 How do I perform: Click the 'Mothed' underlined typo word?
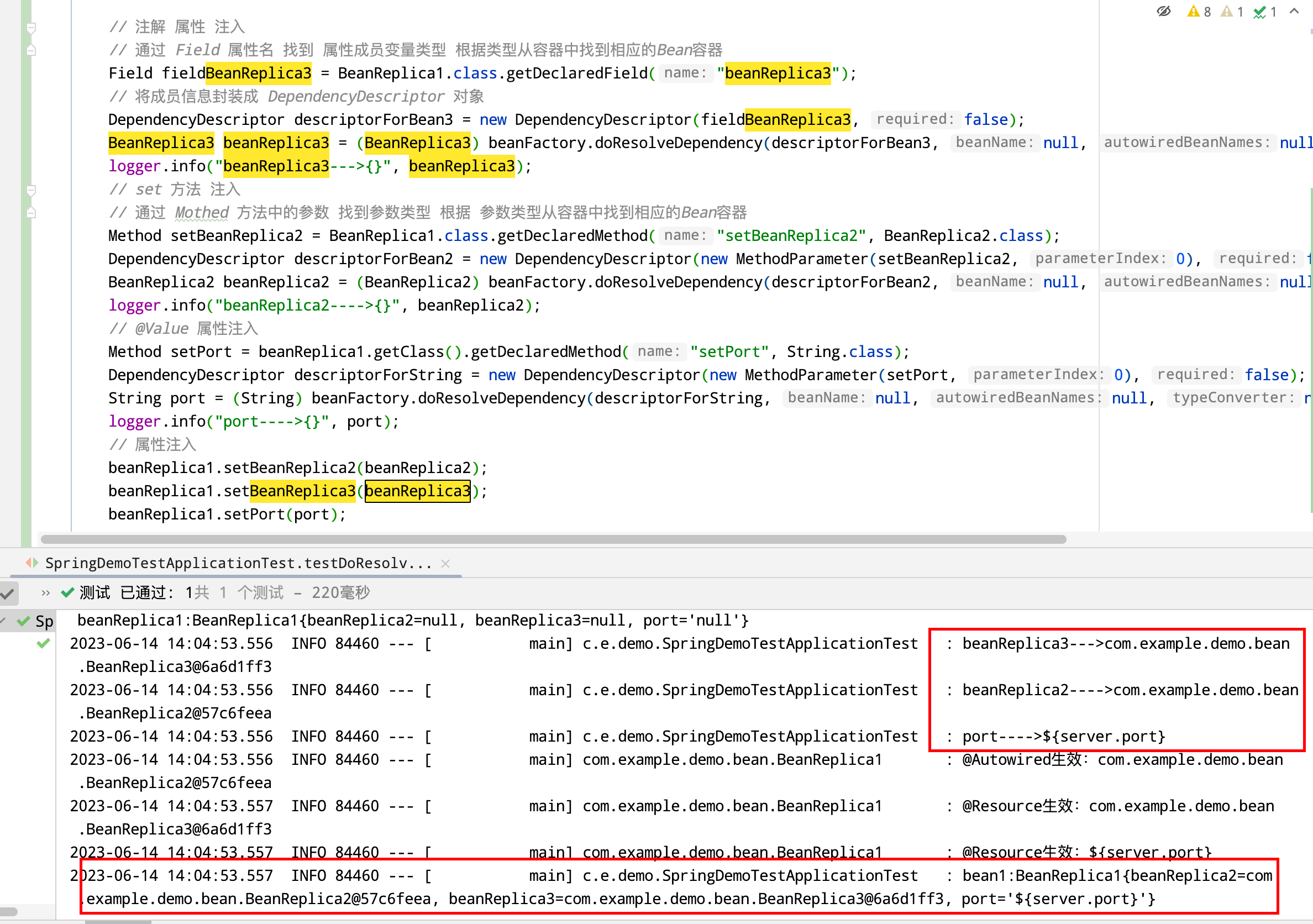[202, 213]
